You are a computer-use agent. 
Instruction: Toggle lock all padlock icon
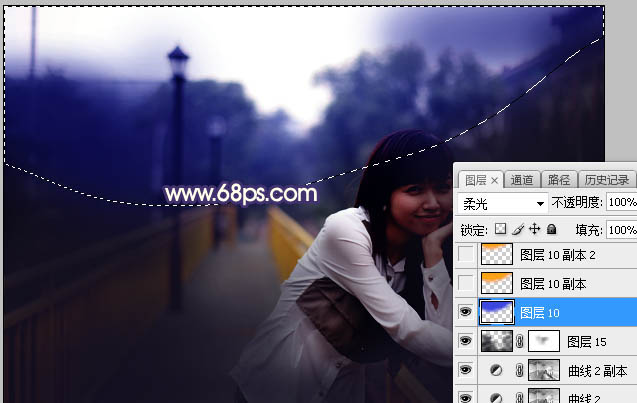[x=551, y=229]
